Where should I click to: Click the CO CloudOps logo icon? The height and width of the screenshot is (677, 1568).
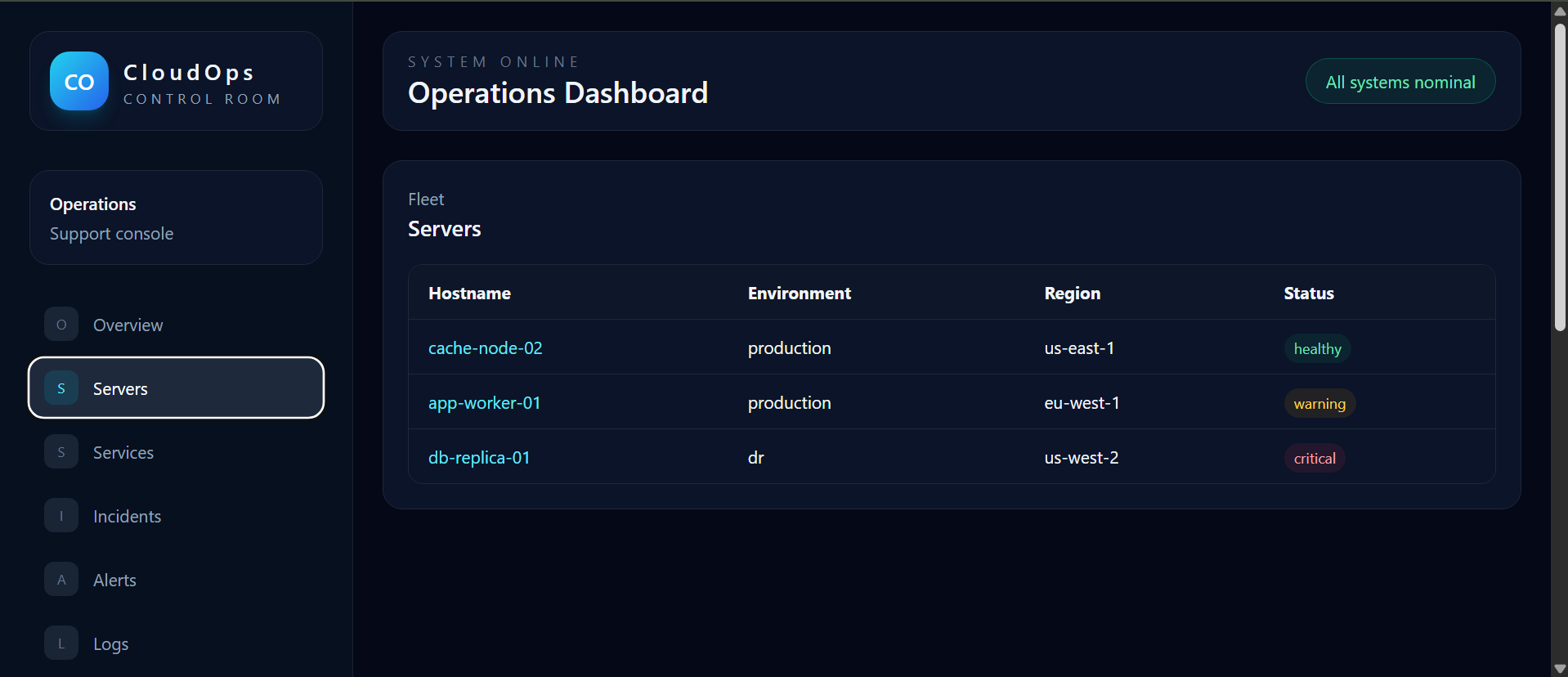pyautogui.click(x=79, y=81)
